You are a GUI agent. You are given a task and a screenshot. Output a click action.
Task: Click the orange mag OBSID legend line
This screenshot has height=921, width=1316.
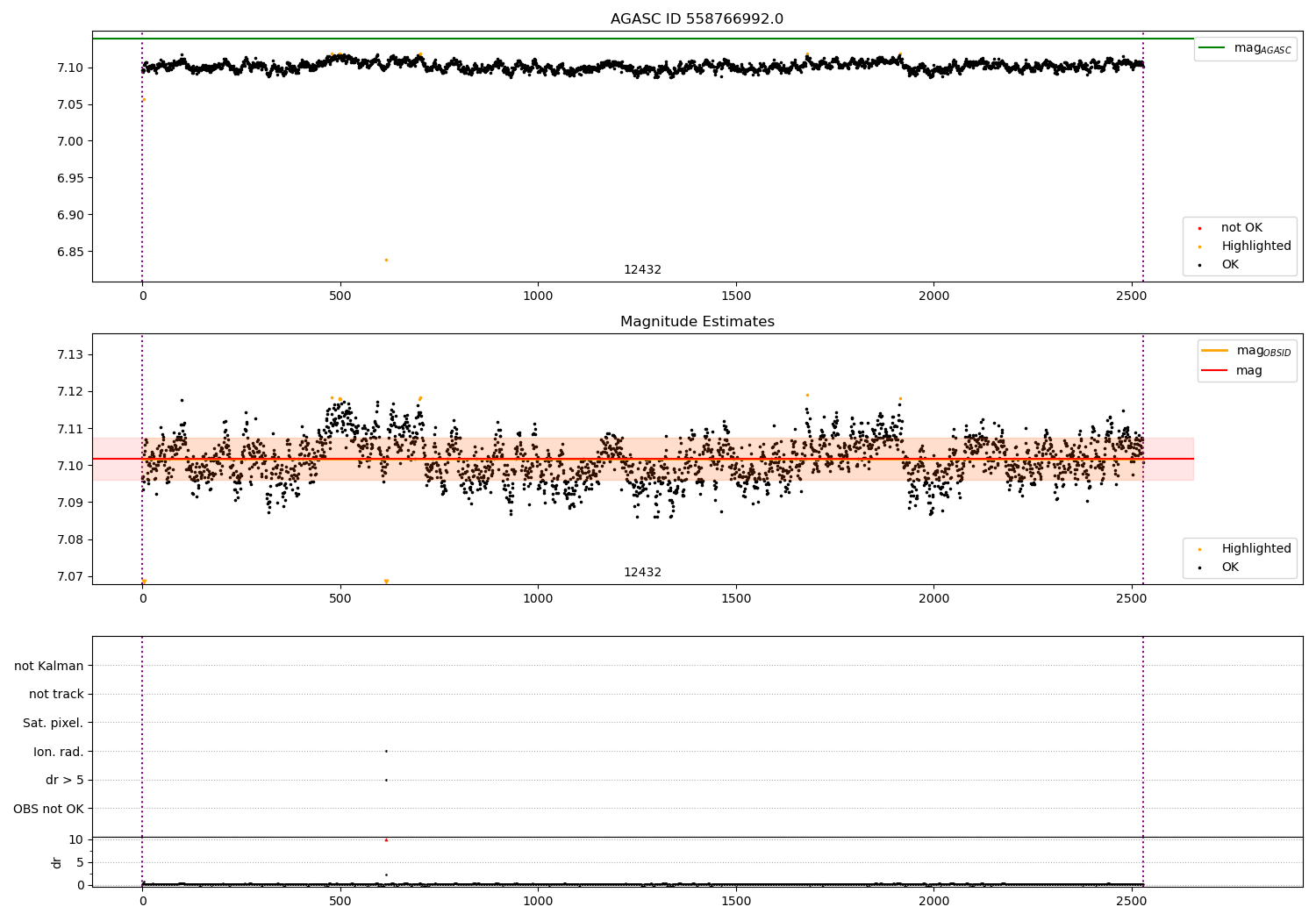pos(1215,350)
